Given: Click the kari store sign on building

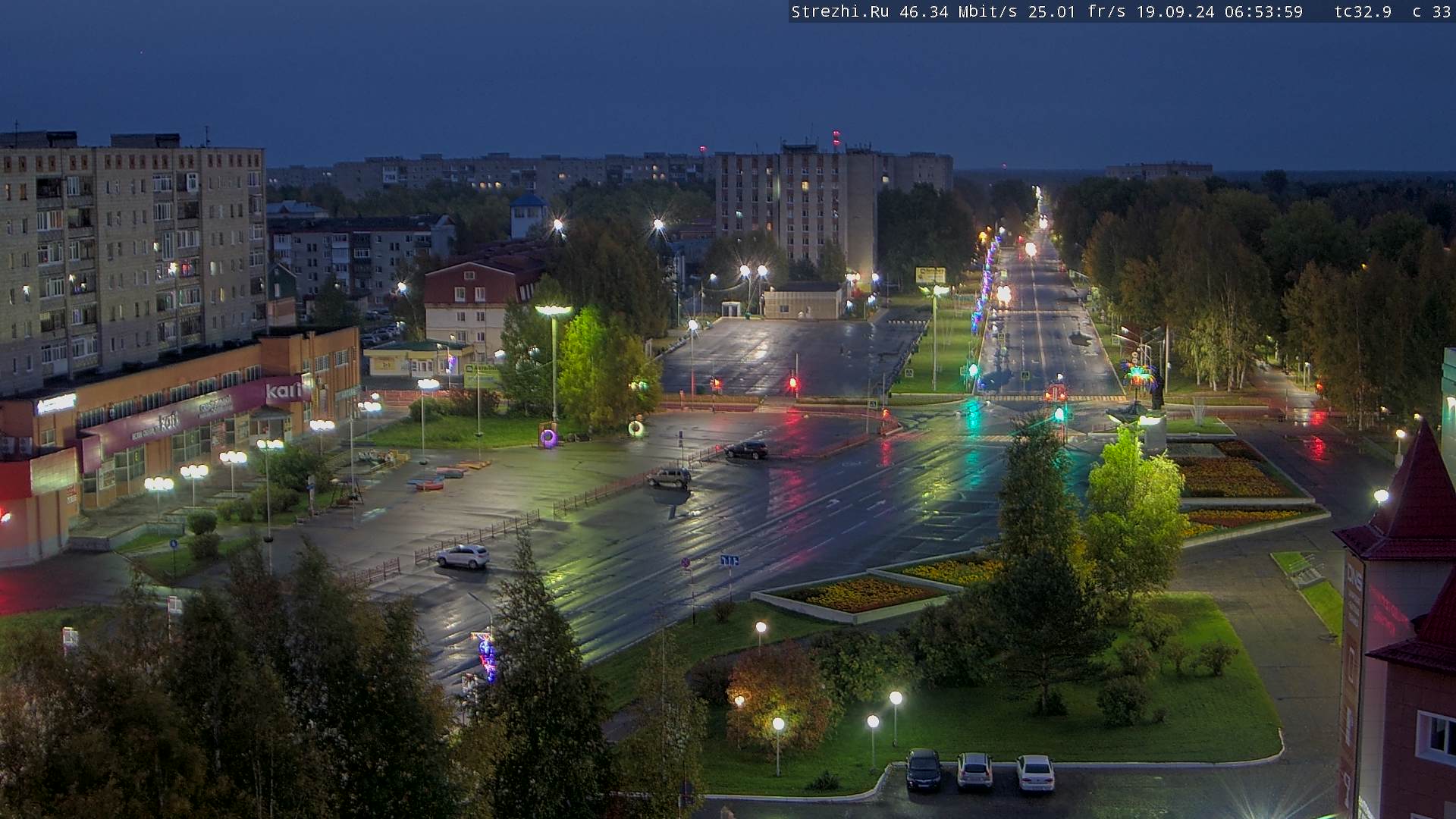Looking at the screenshot, I should (283, 392).
